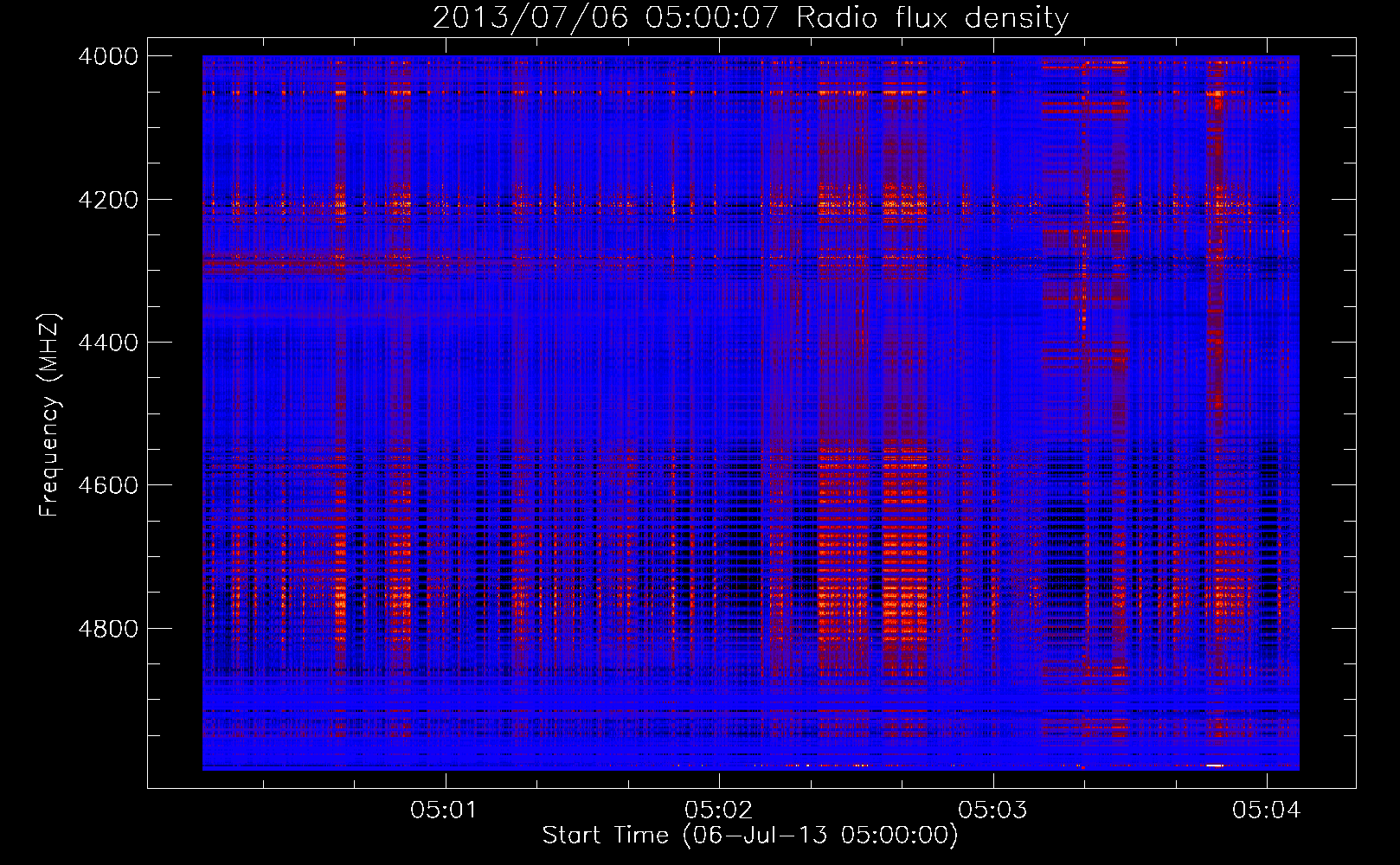
Task: Click the 05:04 time axis label
Action: (1267, 811)
